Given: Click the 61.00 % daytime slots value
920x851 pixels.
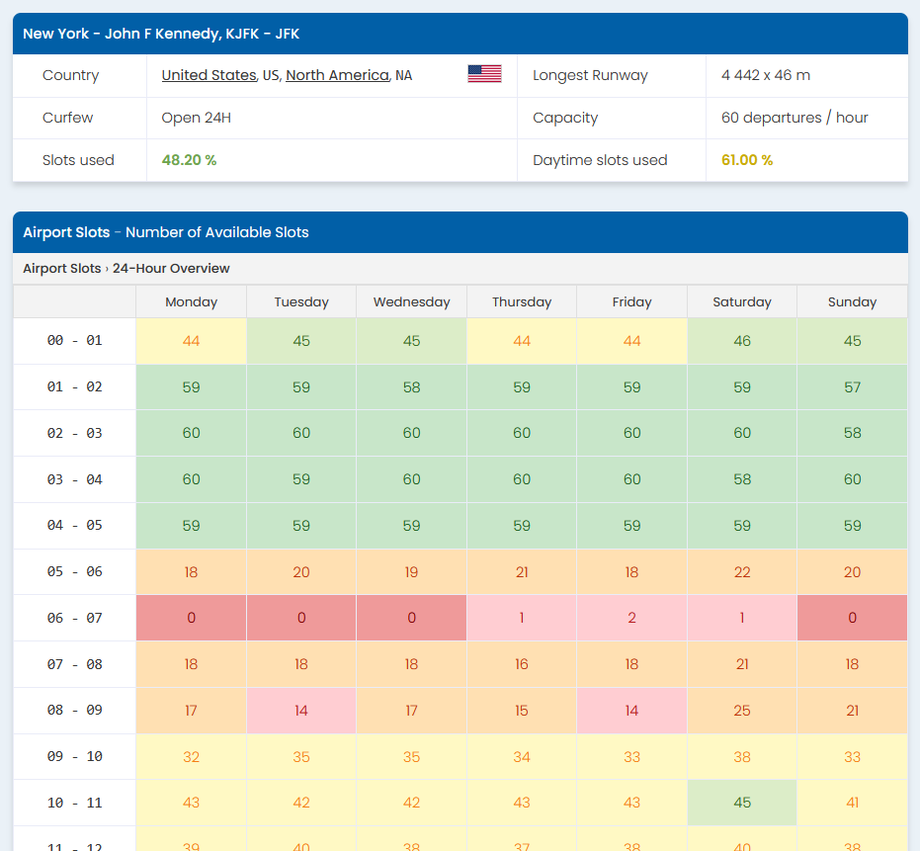Looking at the screenshot, I should [747, 160].
